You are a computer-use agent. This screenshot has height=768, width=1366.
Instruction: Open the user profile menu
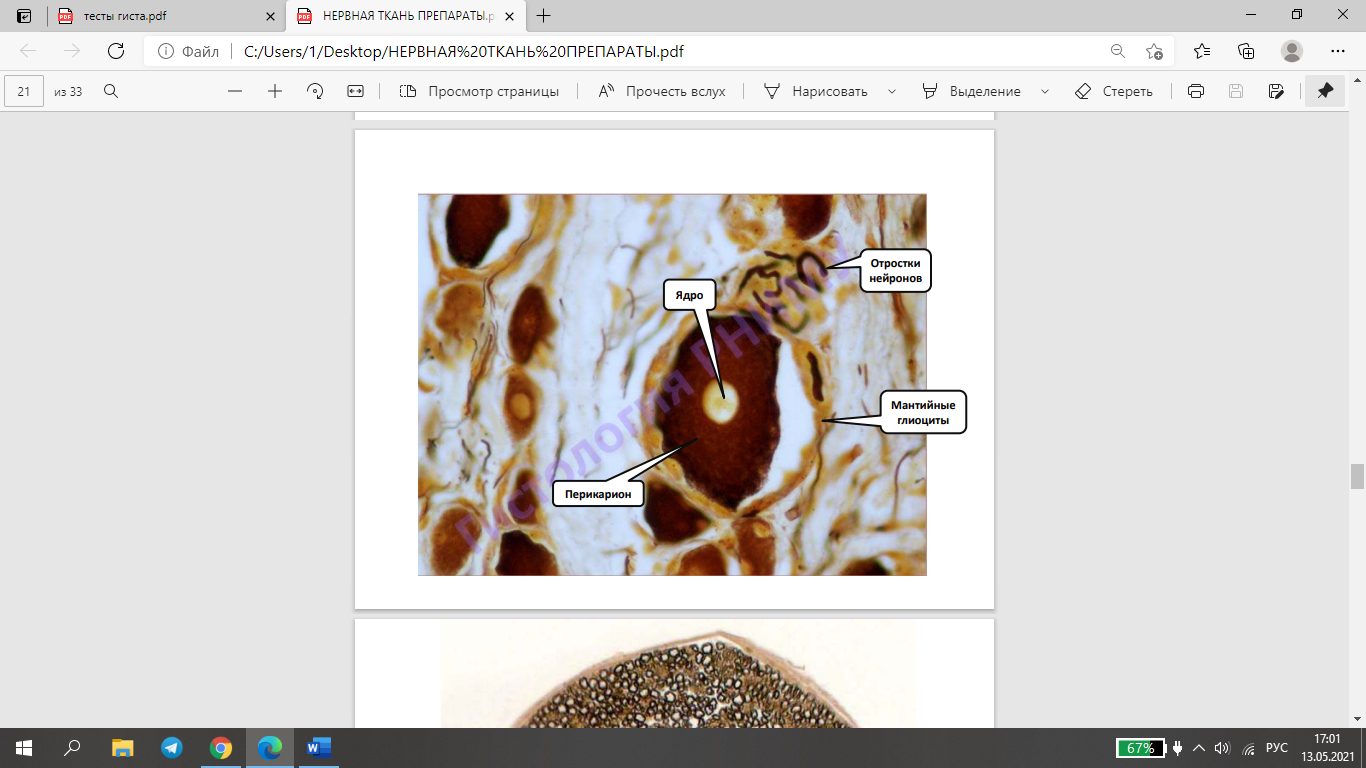[x=1292, y=52]
